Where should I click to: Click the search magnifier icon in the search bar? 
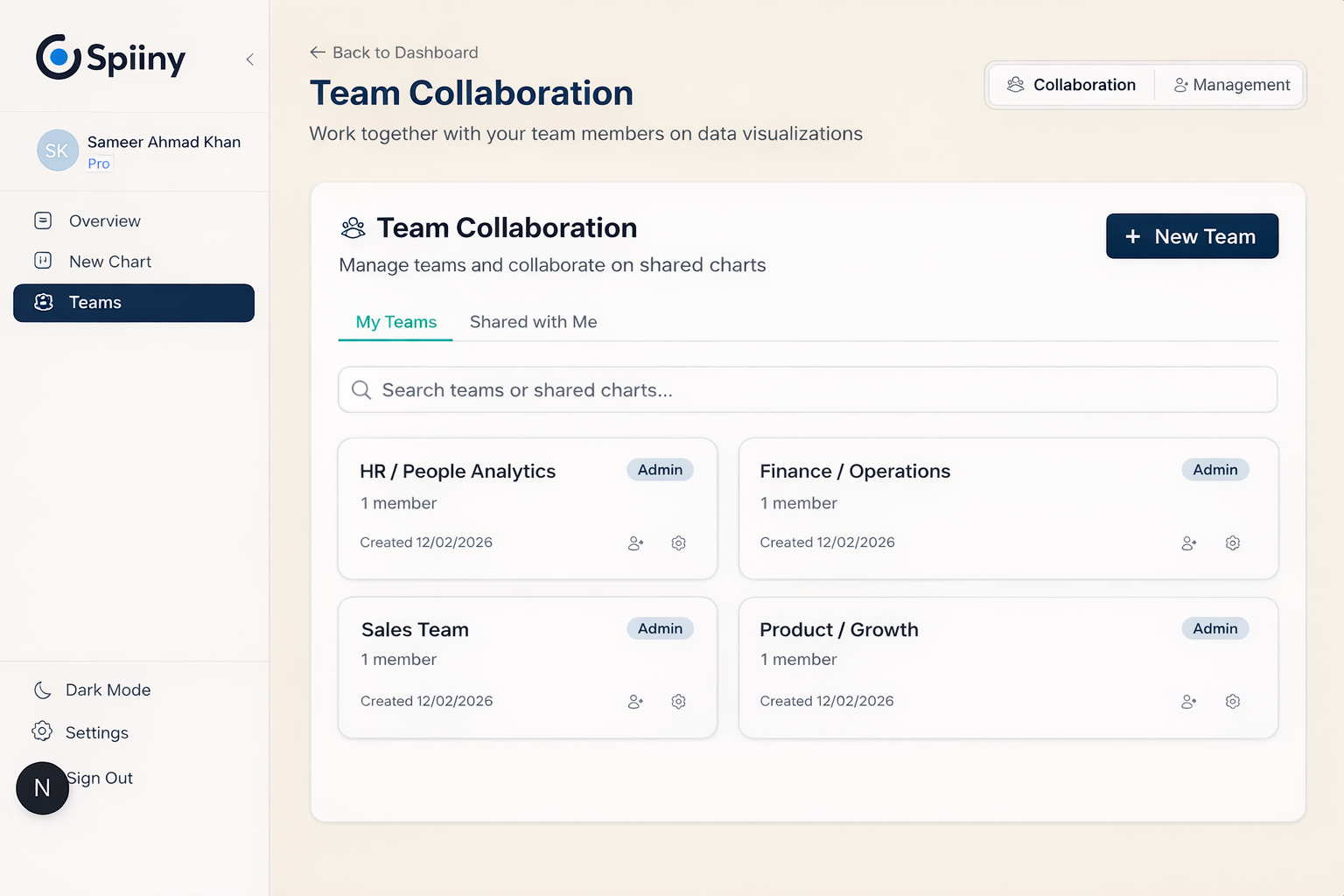(x=361, y=389)
